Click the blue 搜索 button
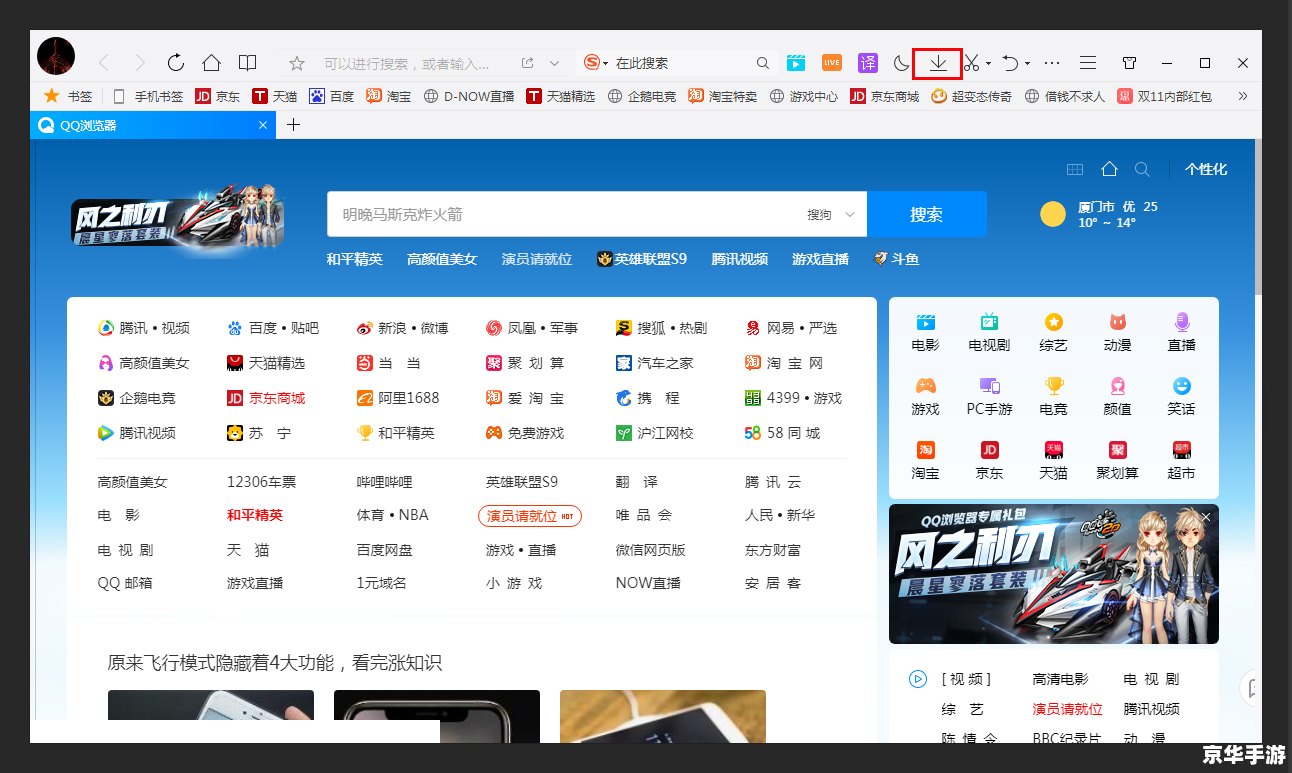Screen dimensions: 1292x773 (x=927, y=214)
